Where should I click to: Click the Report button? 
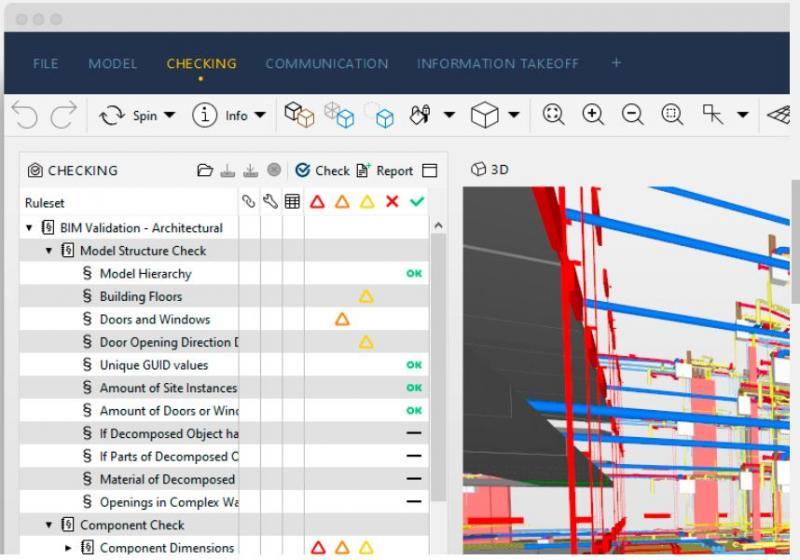(x=385, y=170)
